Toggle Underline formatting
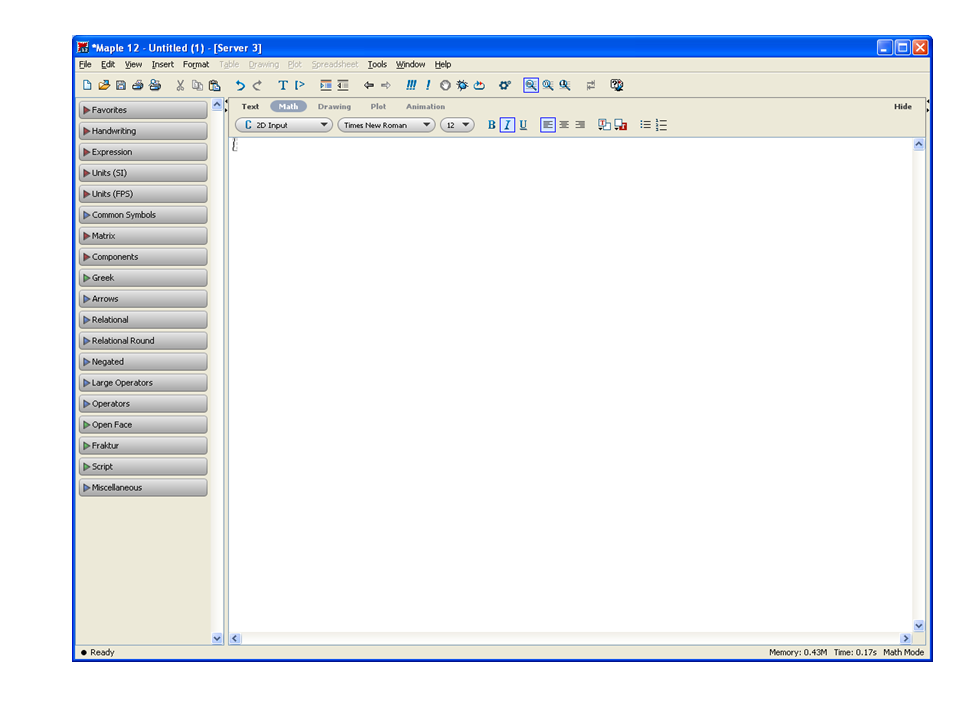This screenshot has height=720, width=960. [523, 125]
